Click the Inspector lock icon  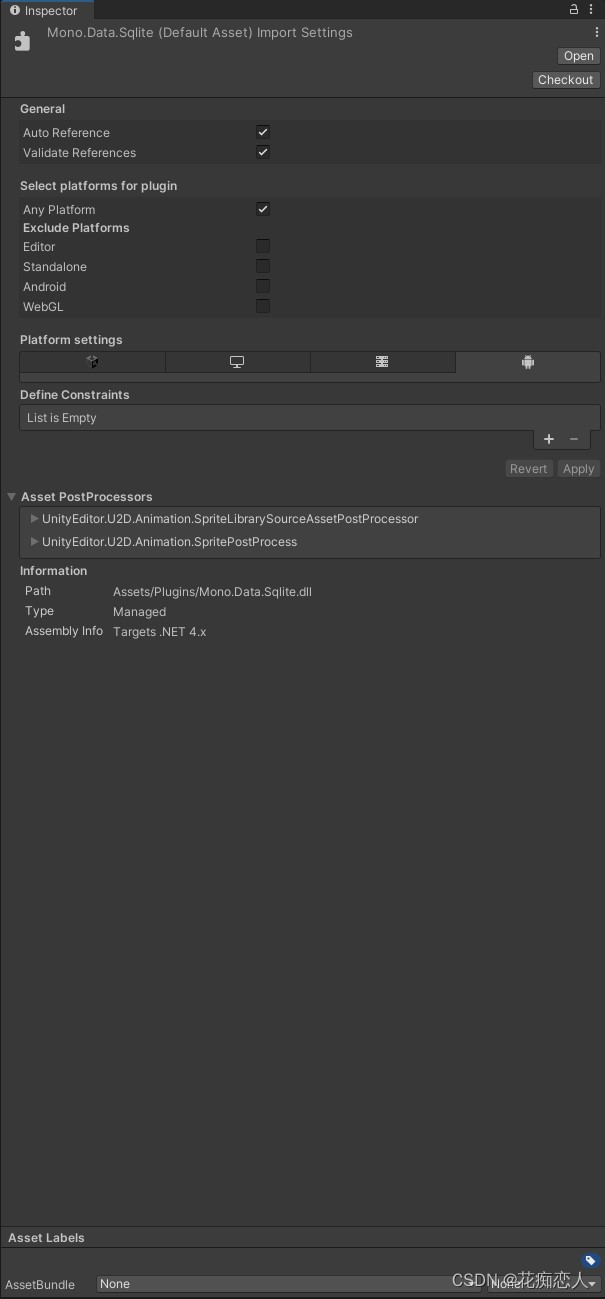click(573, 9)
